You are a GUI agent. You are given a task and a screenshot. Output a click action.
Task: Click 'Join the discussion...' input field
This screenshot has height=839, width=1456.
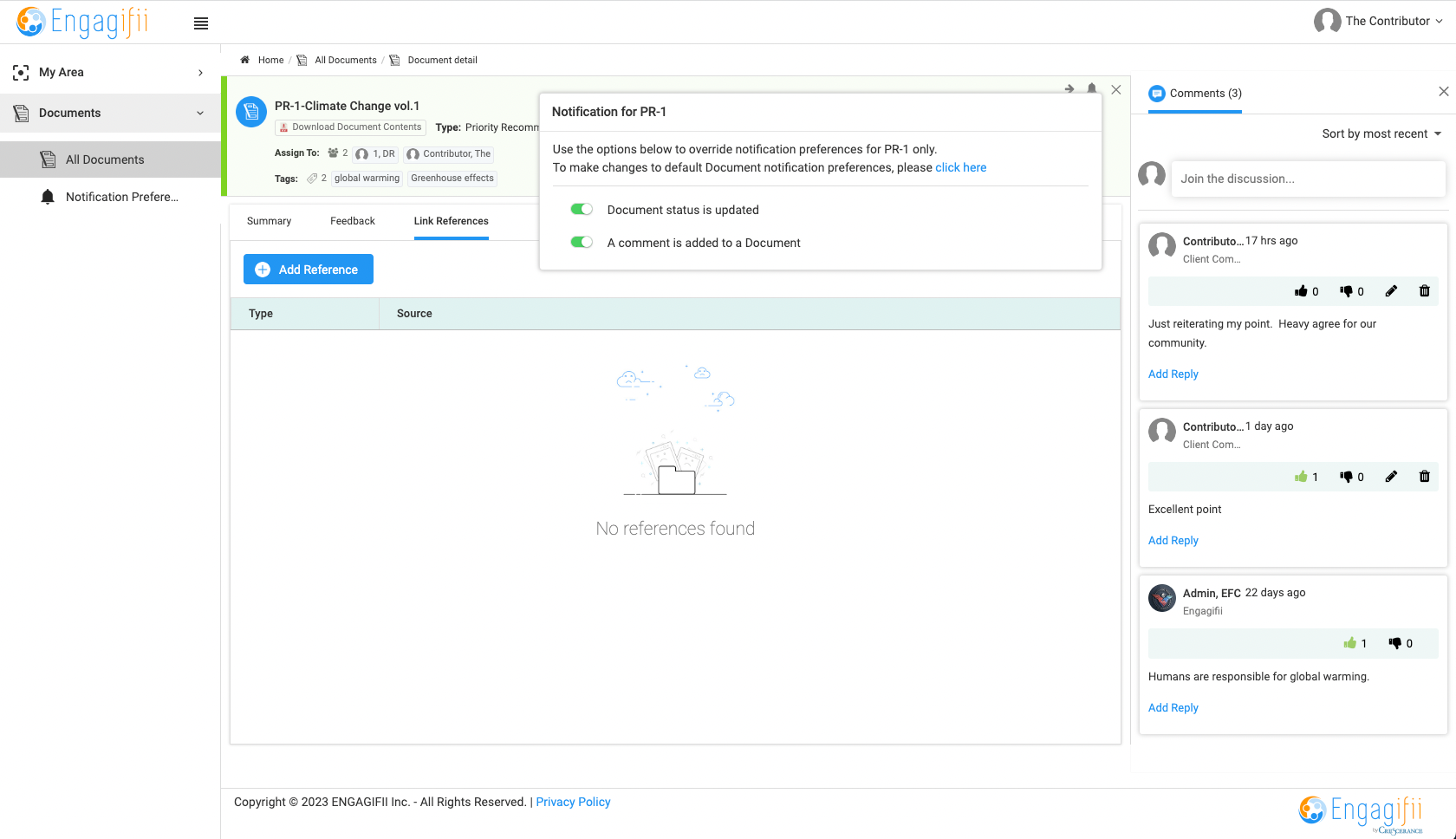click(1308, 179)
